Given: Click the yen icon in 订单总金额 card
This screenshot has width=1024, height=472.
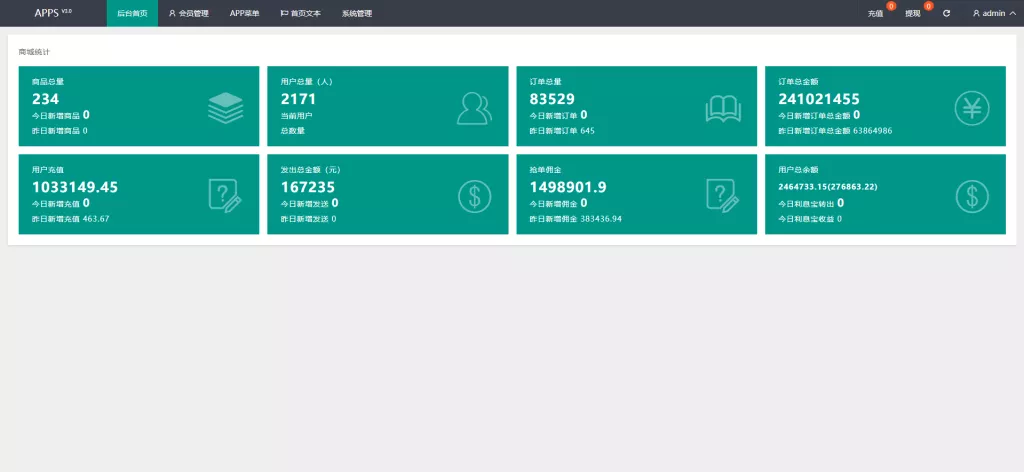Looking at the screenshot, I should pos(972,107).
